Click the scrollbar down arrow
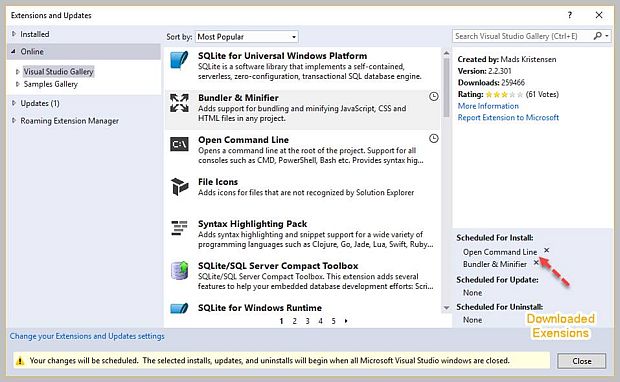Viewport: 620px width, 382px height. (446, 308)
